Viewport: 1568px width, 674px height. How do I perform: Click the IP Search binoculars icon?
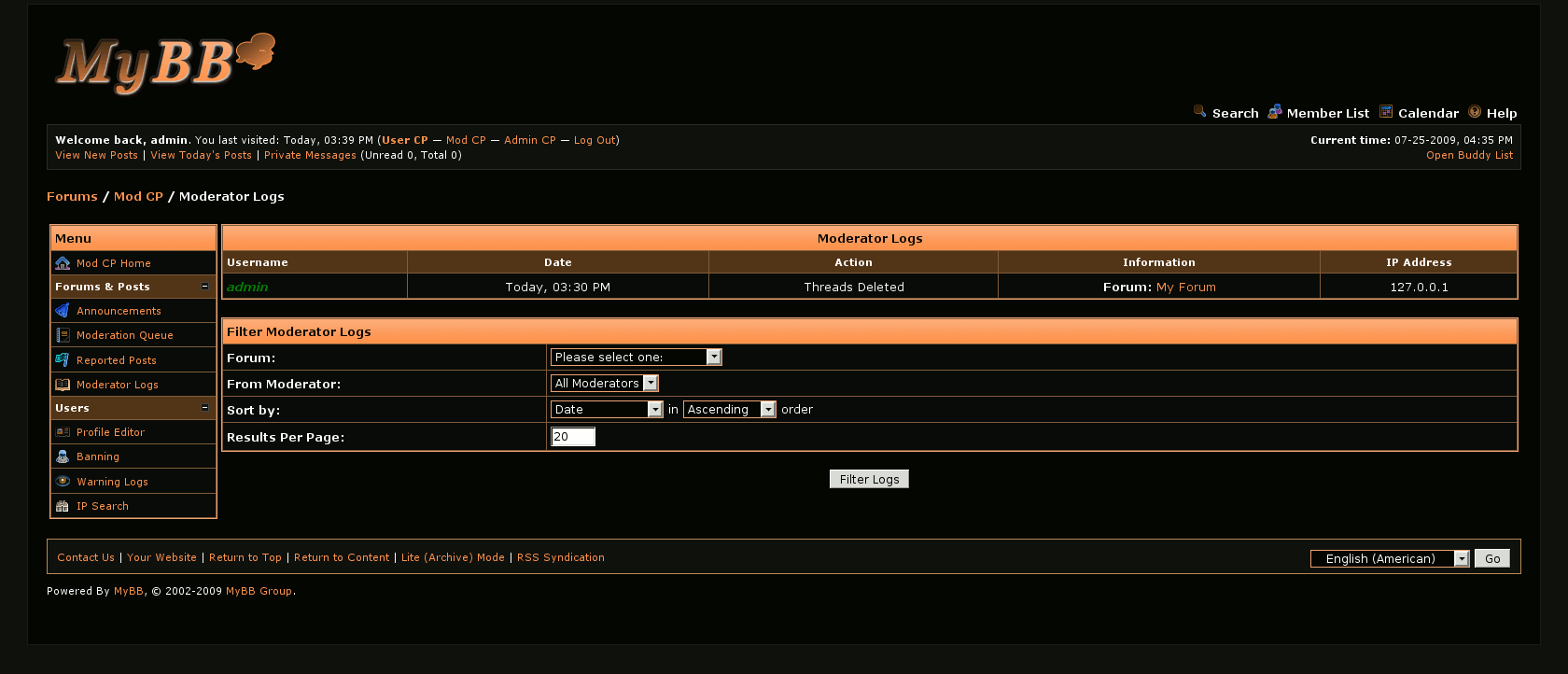(x=63, y=506)
